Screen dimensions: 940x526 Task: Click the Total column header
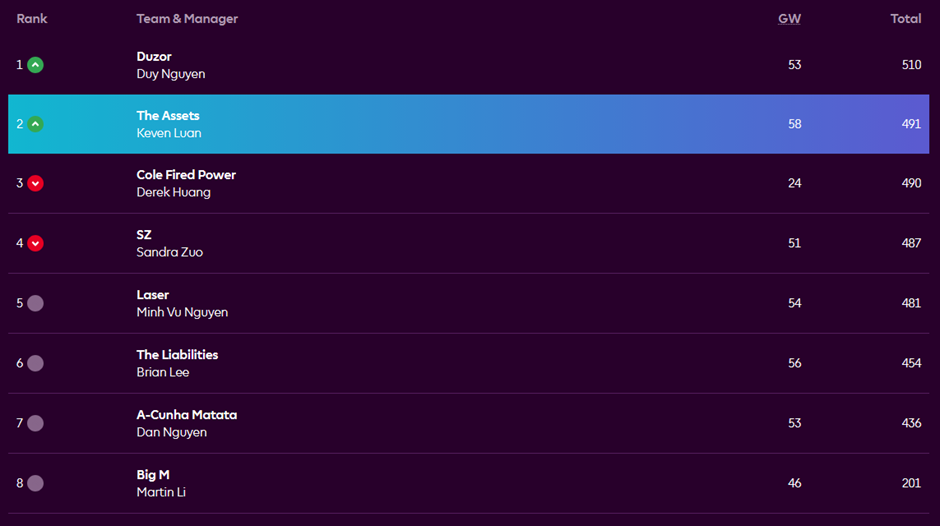coord(906,19)
